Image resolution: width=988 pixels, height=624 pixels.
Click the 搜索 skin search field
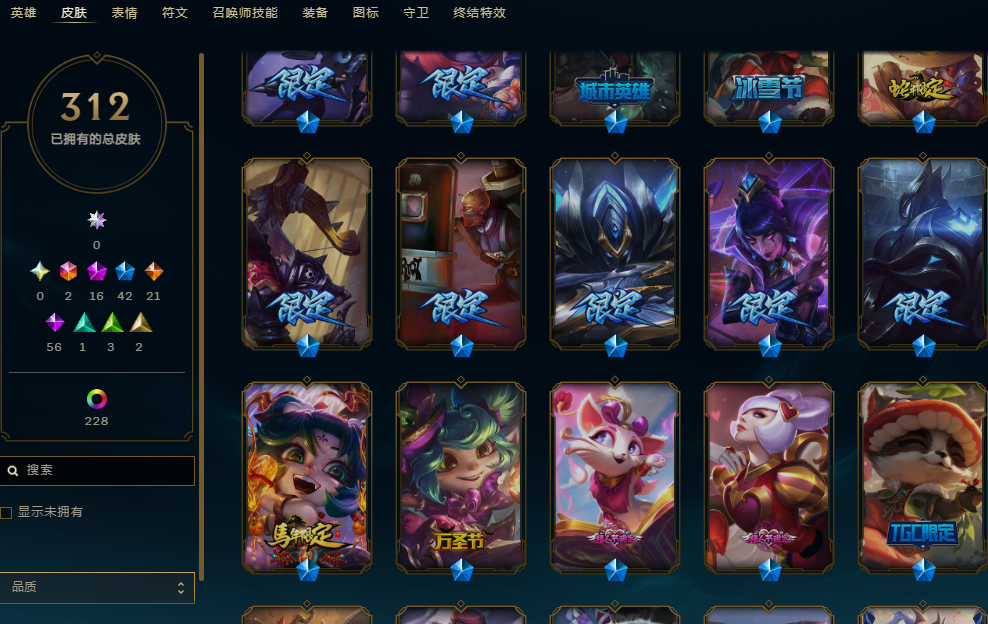coord(97,471)
